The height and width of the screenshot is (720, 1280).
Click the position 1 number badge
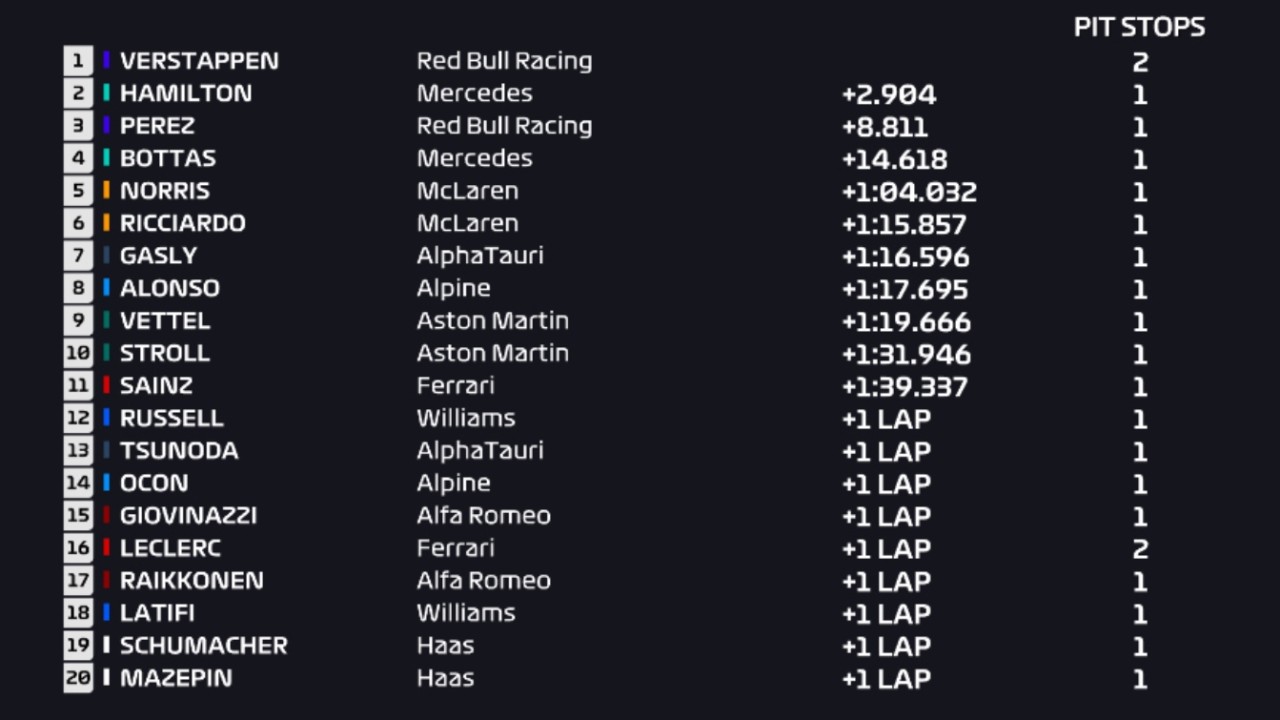pos(78,61)
